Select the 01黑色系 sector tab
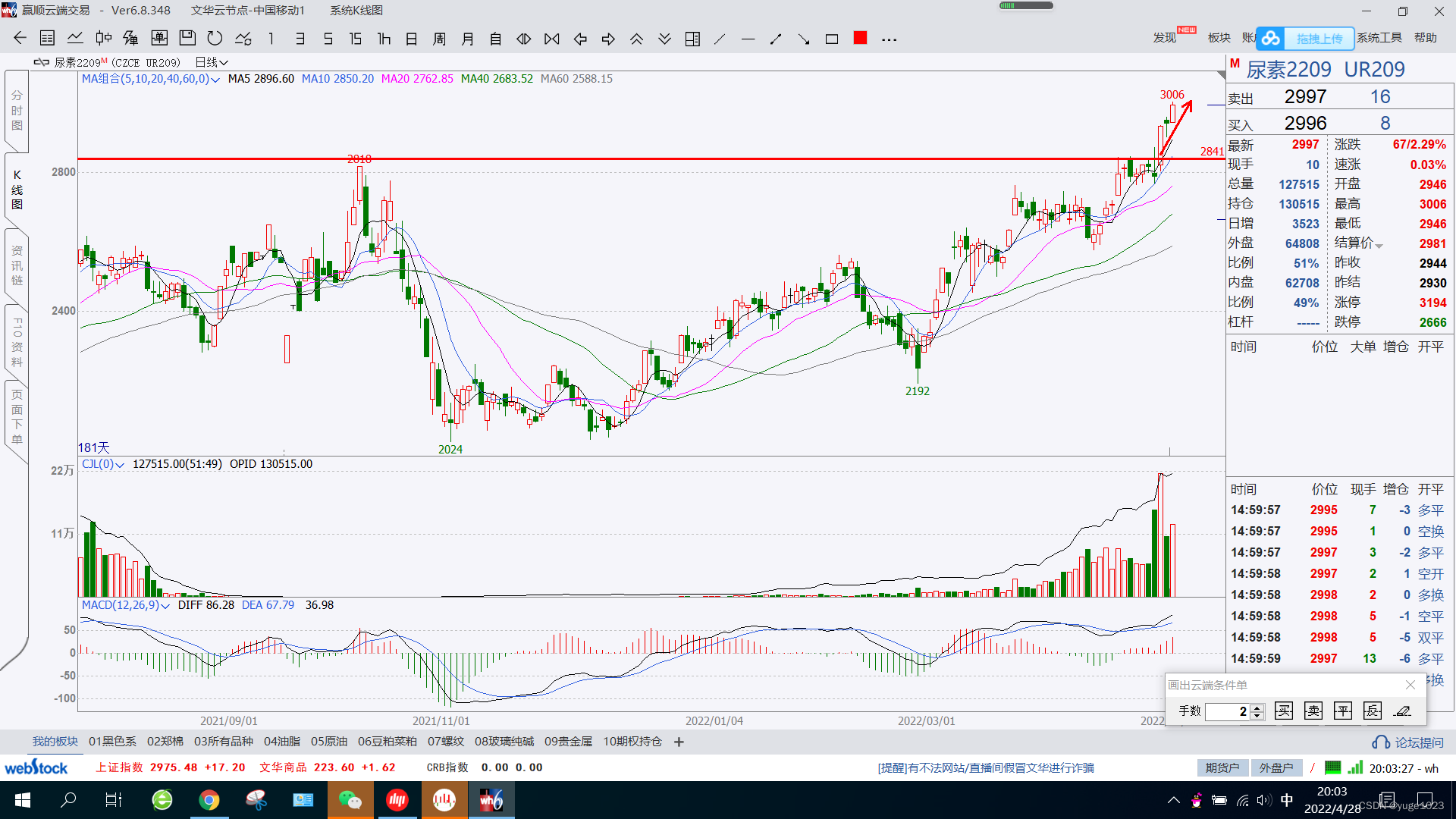This screenshot has height=819, width=1456. (x=112, y=742)
